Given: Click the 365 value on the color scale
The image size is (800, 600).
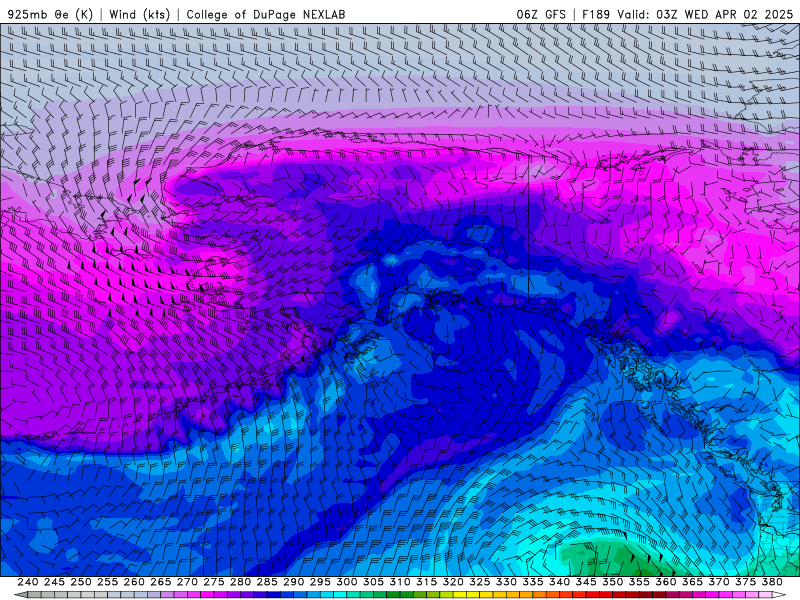Looking at the screenshot, I should (x=692, y=582).
